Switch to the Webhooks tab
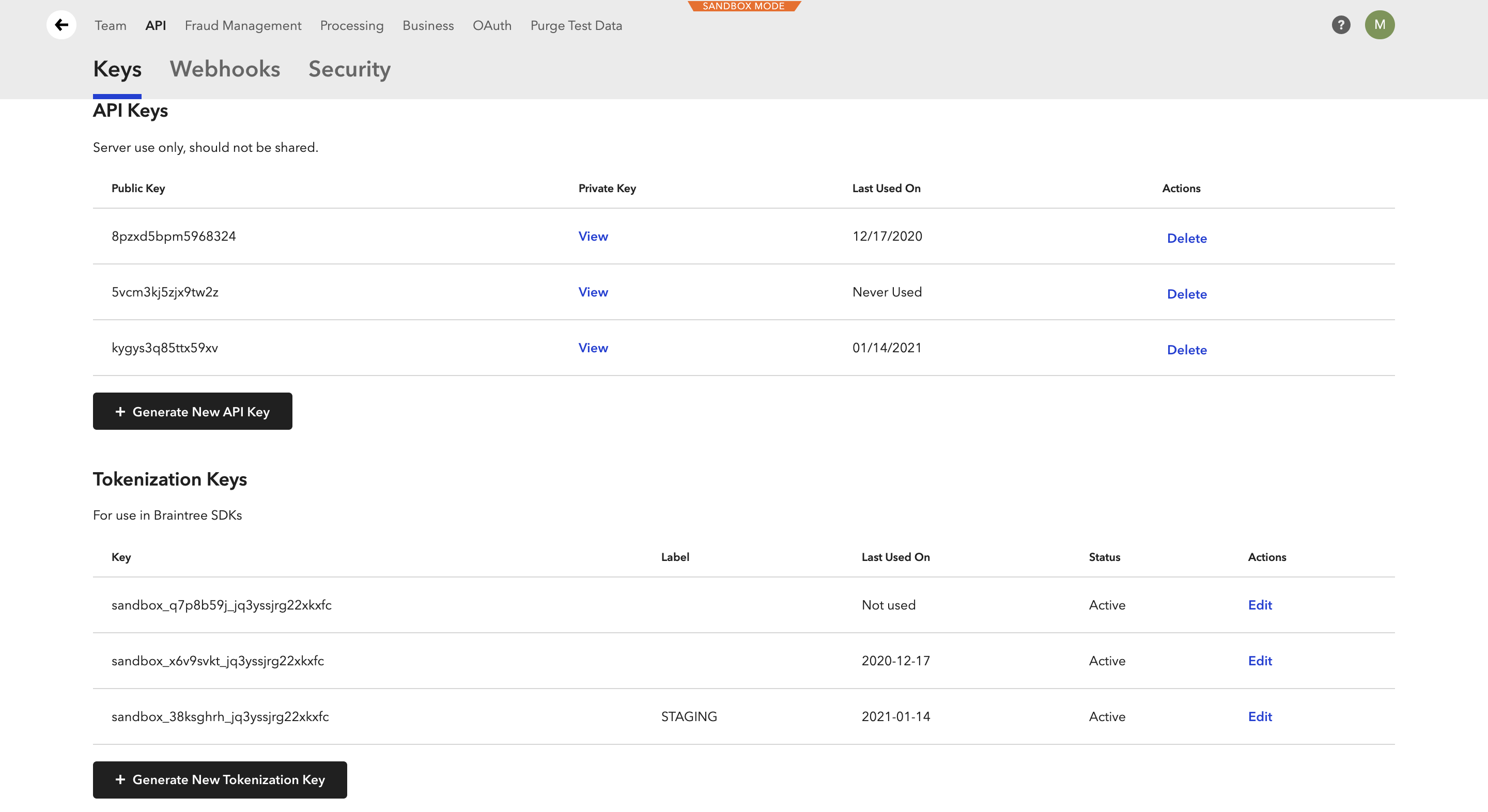 (225, 69)
